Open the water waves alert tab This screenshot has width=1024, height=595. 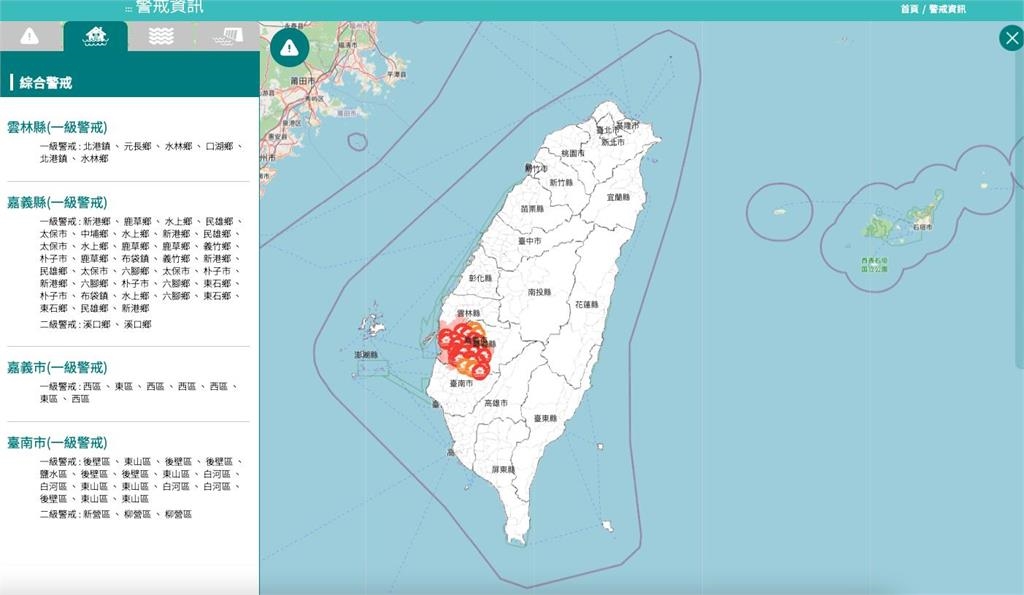coord(161,39)
